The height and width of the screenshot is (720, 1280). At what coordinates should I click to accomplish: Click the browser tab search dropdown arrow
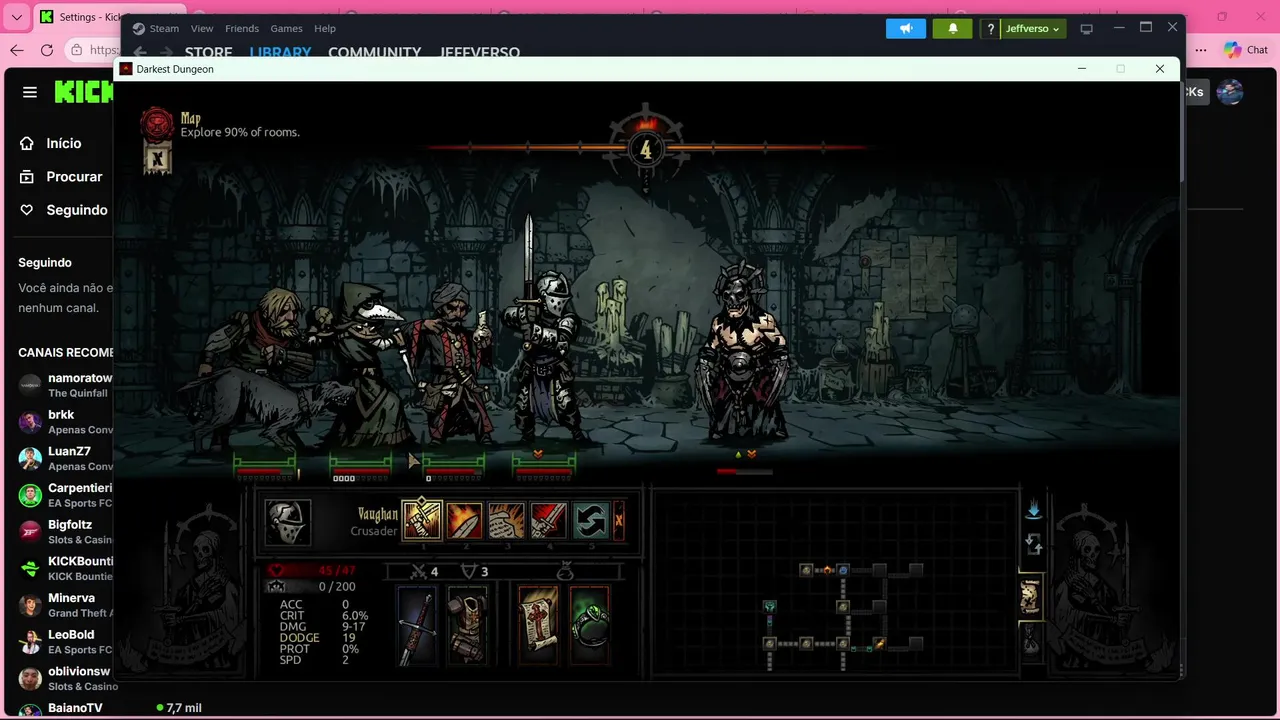[16, 17]
